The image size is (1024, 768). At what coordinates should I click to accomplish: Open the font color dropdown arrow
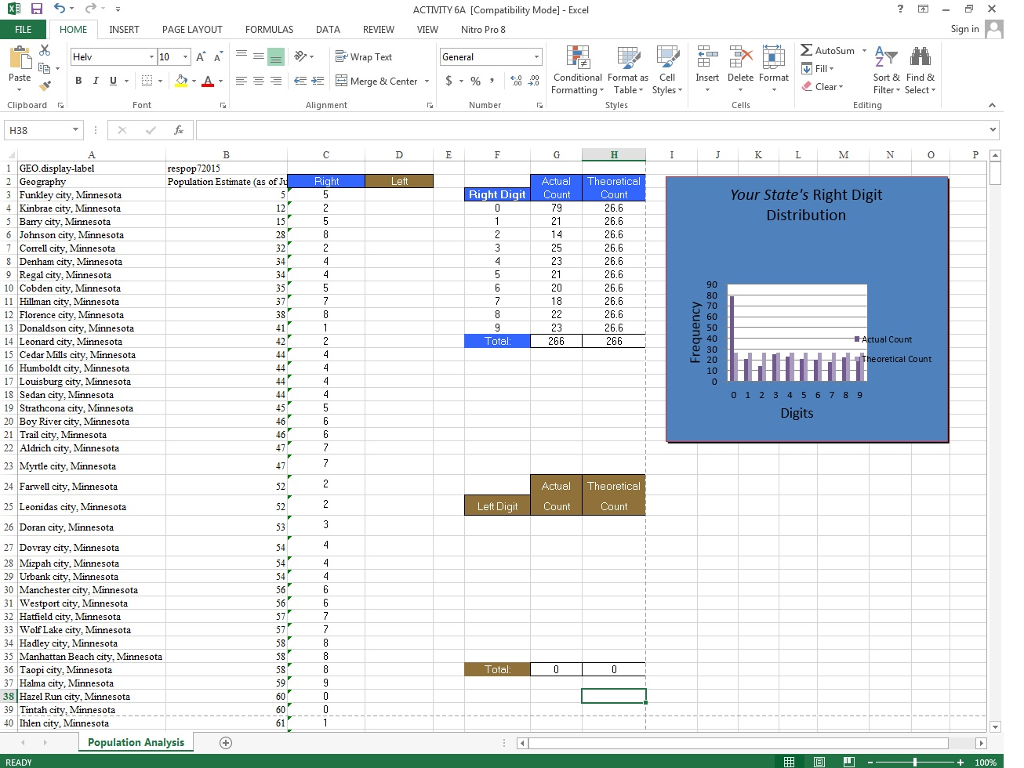(221, 81)
